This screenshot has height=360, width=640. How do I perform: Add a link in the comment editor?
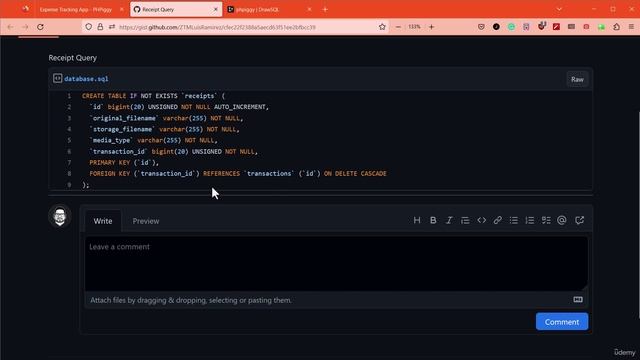tap(498, 220)
